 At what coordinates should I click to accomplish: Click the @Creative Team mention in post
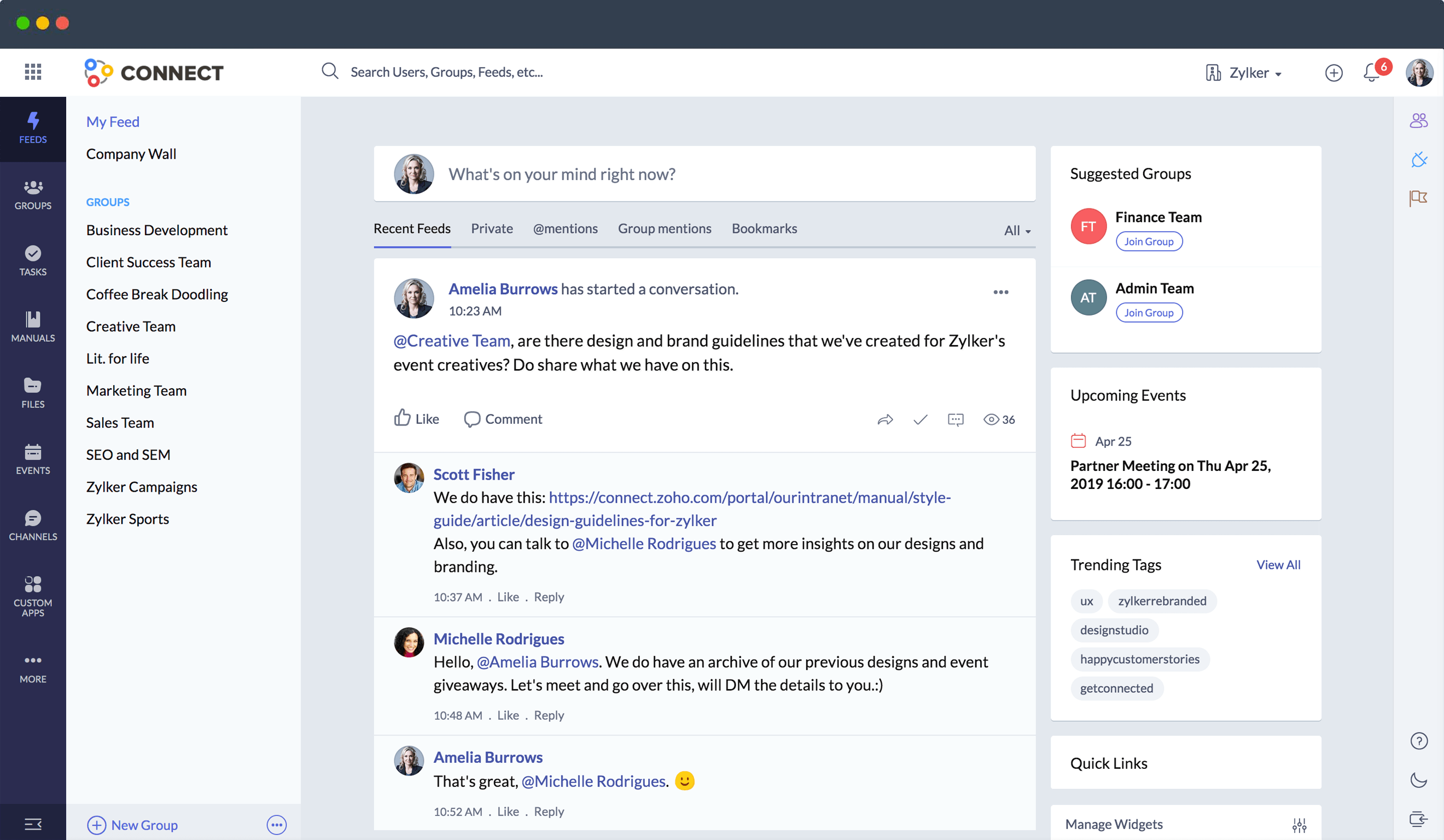click(452, 341)
